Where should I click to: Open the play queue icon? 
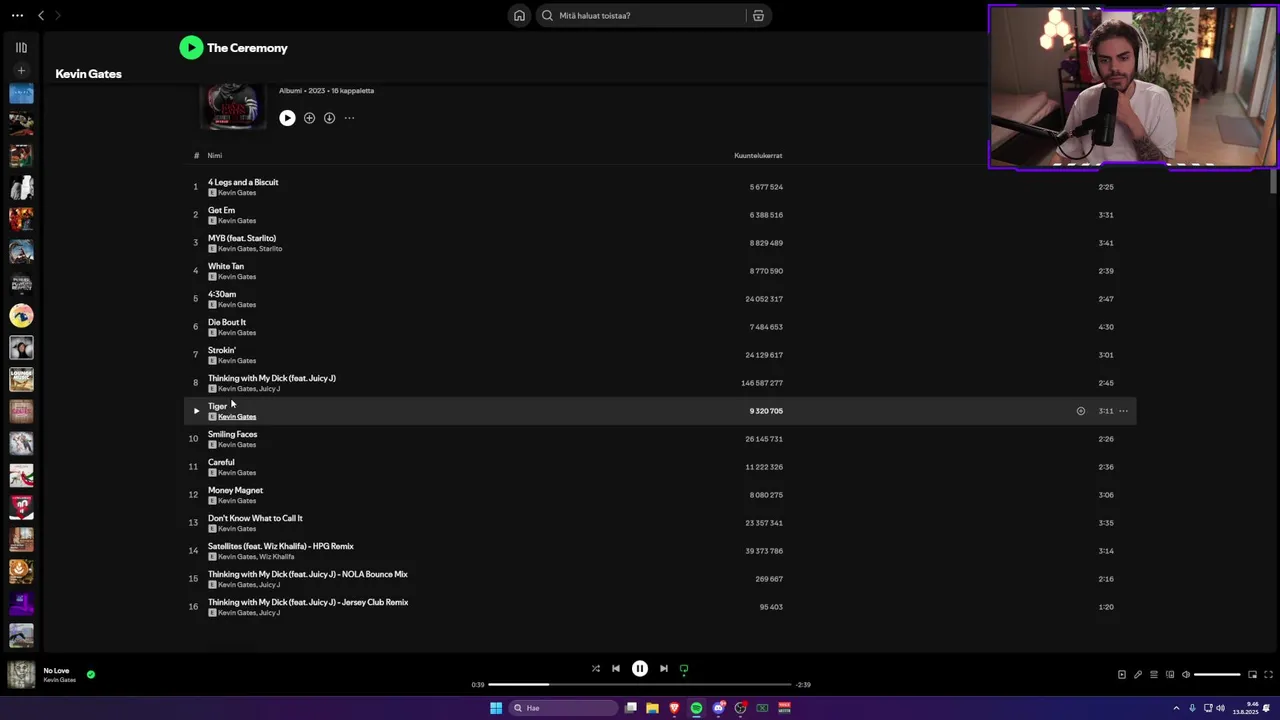[1153, 674]
